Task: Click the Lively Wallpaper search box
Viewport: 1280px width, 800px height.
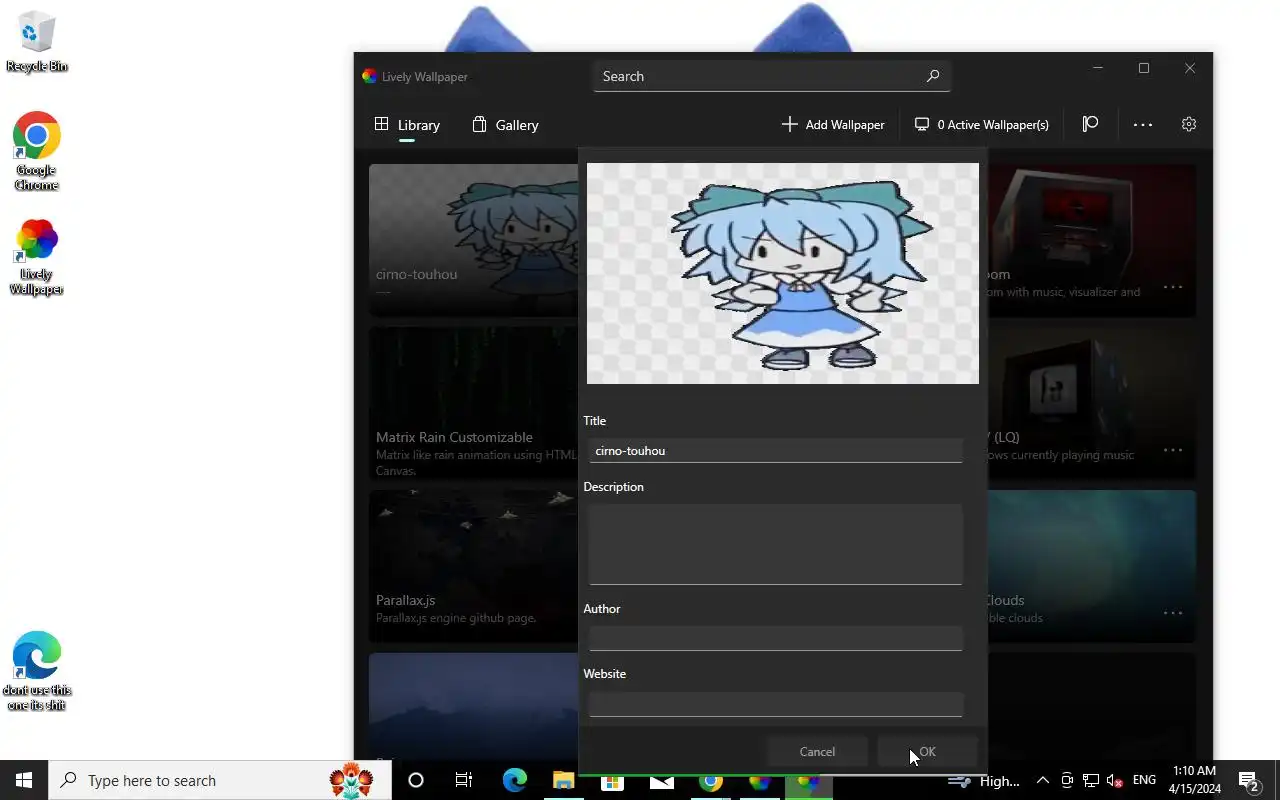Action: [771, 76]
